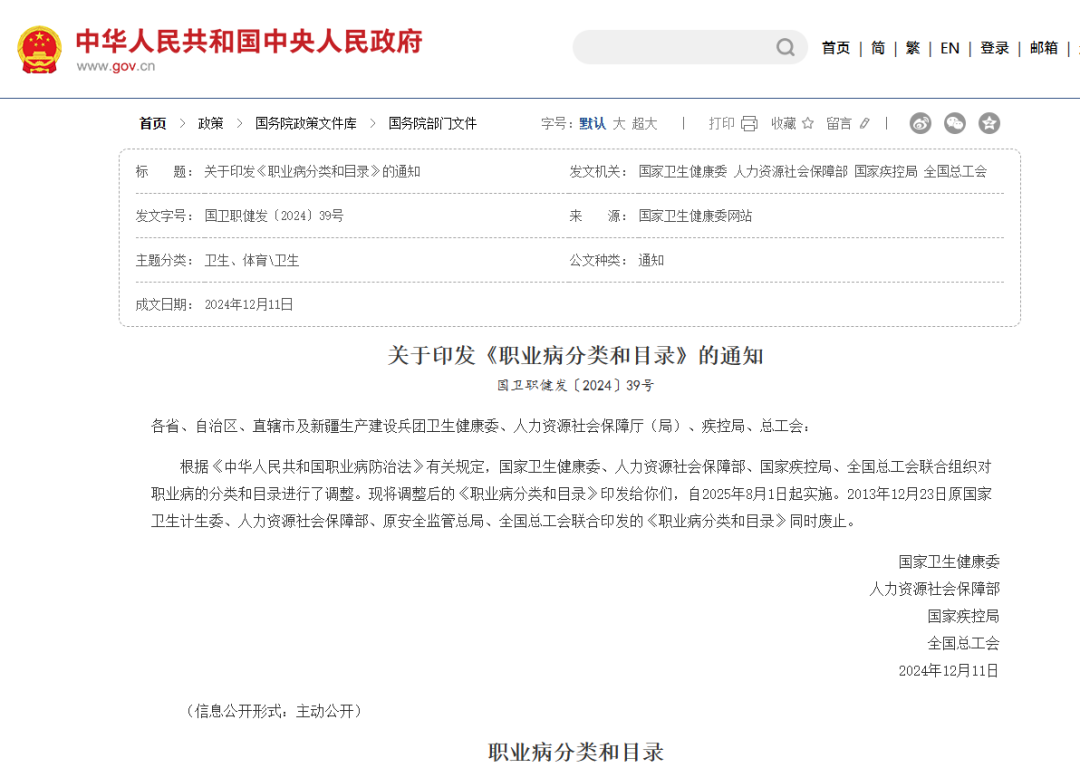This screenshot has width=1080, height=768.
Task: Click the search magnifier icon
Action: (x=785, y=48)
